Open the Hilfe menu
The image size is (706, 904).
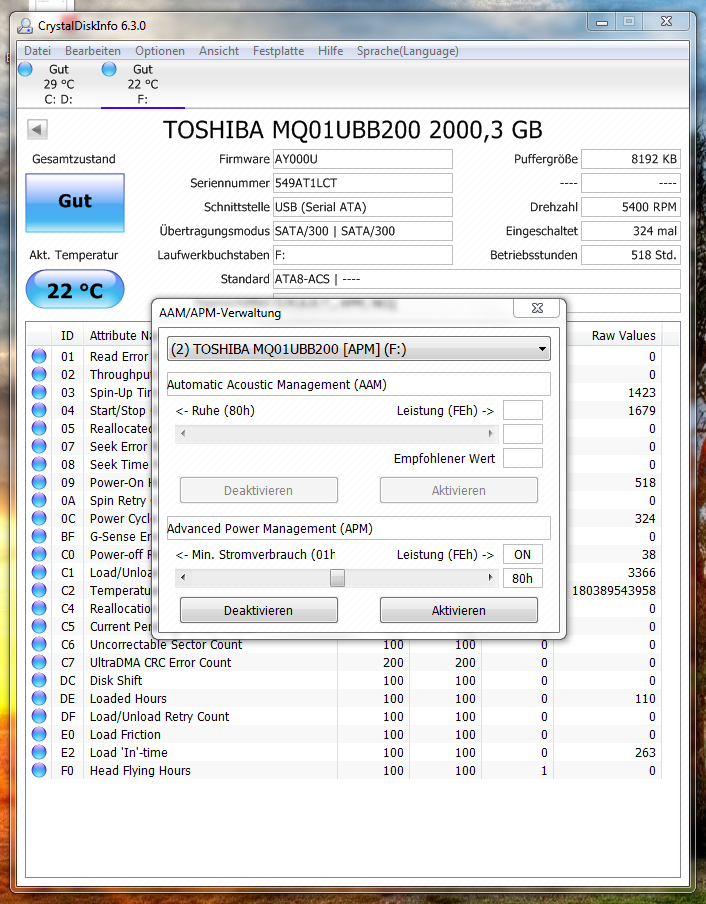[330, 51]
